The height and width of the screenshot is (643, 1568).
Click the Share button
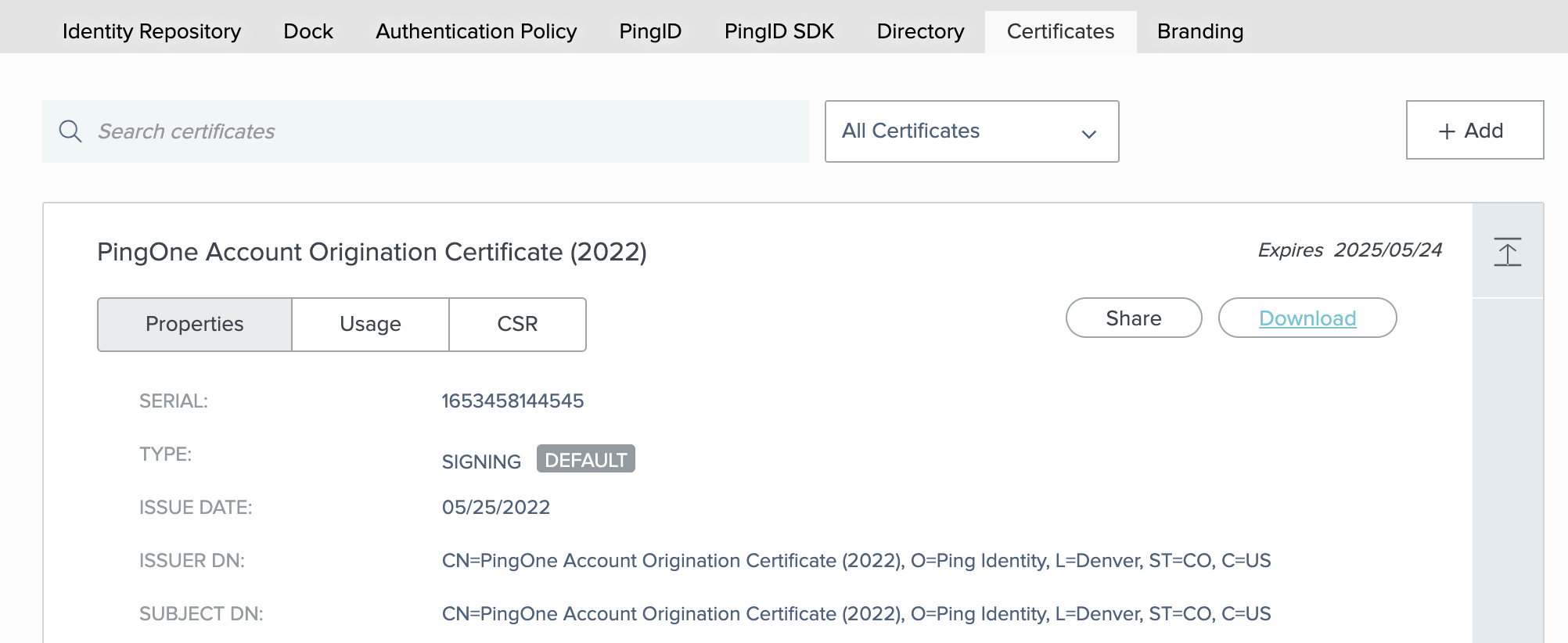point(1134,318)
